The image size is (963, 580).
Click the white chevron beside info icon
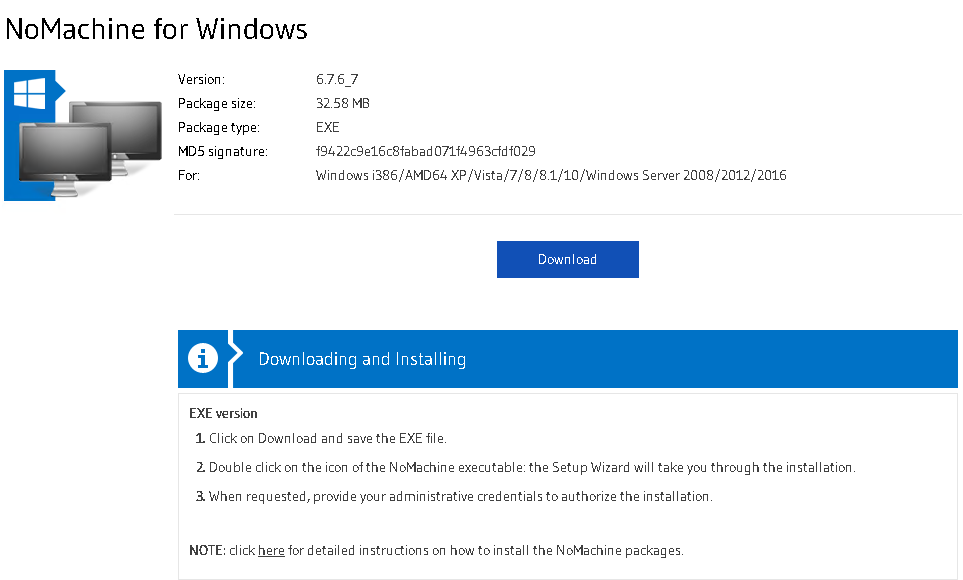coord(235,358)
